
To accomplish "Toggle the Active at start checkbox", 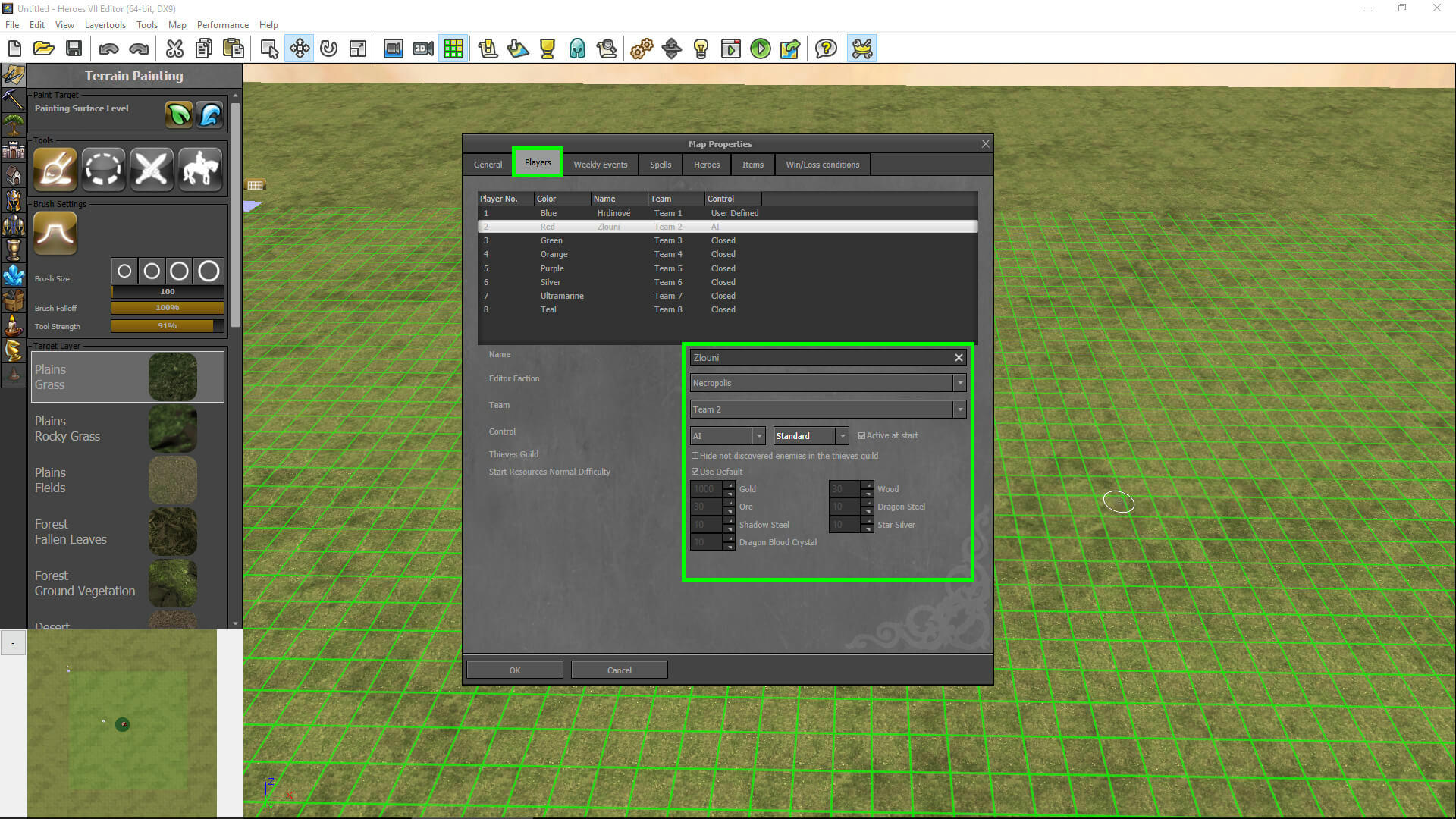I will click(x=862, y=436).
